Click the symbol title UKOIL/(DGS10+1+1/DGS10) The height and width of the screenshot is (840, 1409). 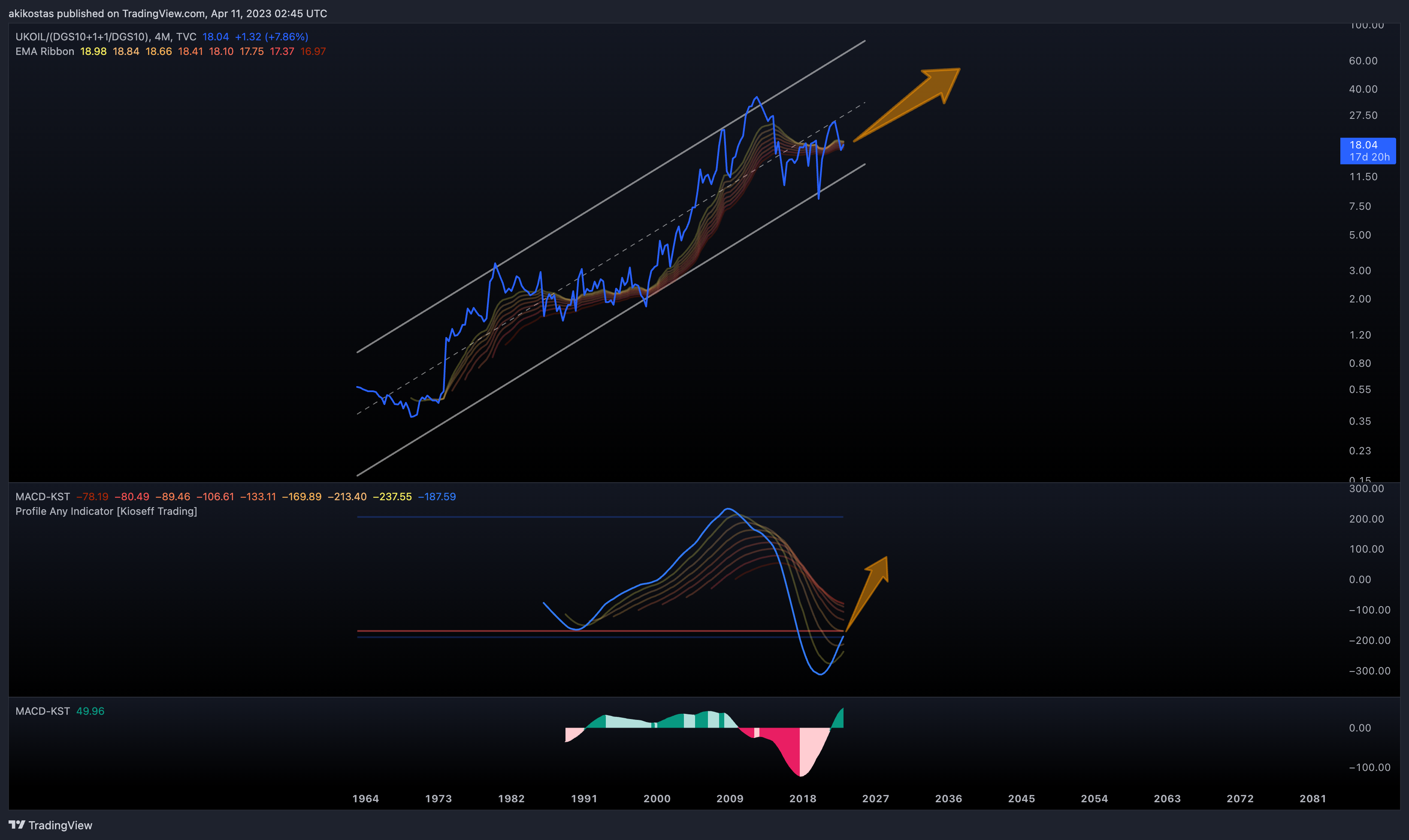pos(82,37)
